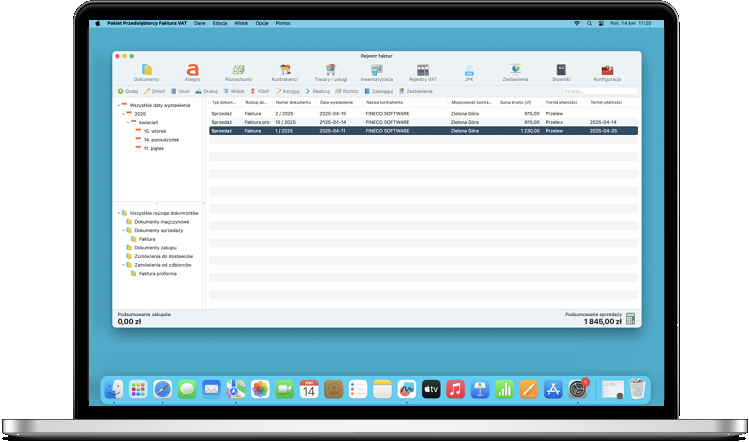Open Finder from the Dock

click(114, 390)
